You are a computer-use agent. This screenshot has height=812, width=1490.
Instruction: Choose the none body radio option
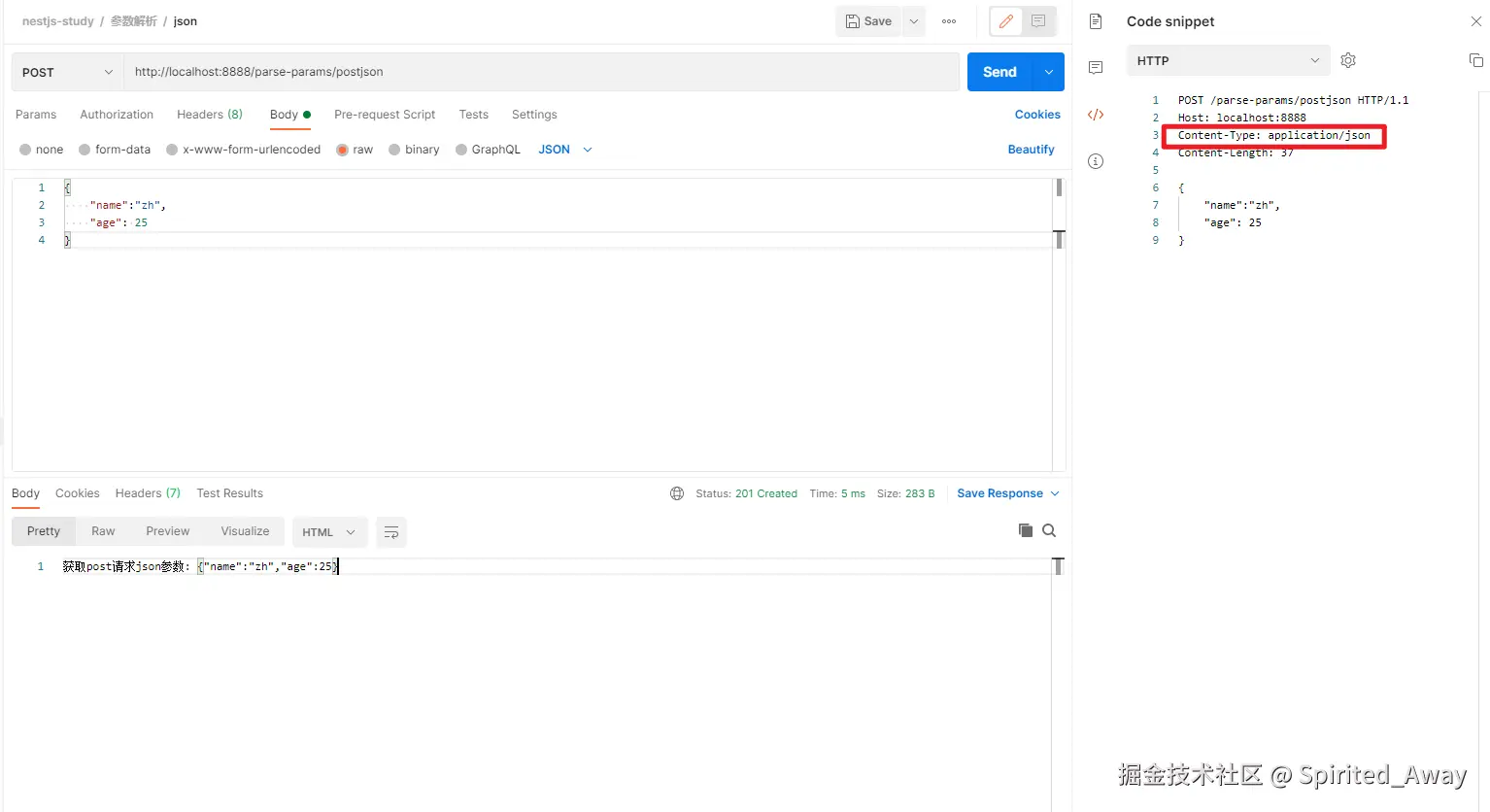point(41,150)
